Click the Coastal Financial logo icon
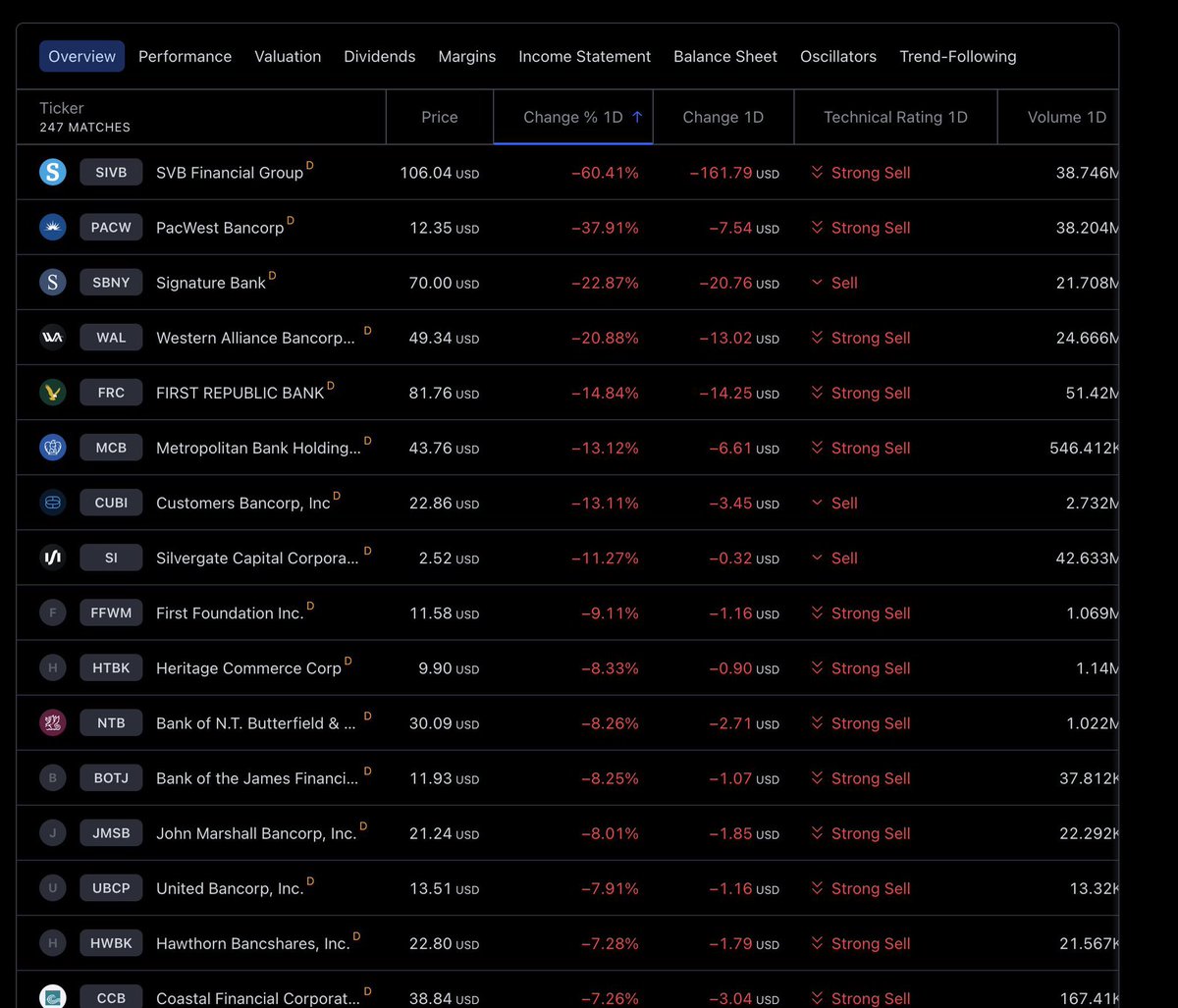The height and width of the screenshot is (1008, 1178). click(x=52, y=996)
